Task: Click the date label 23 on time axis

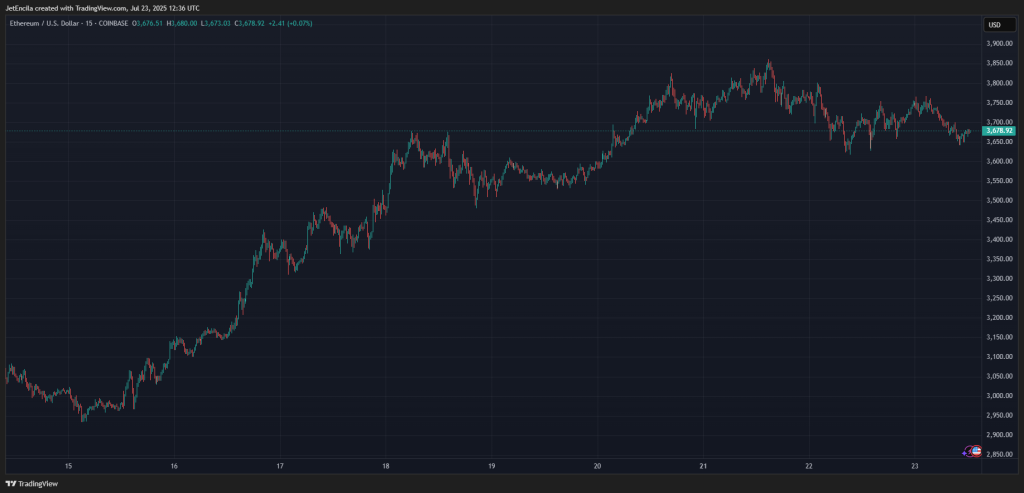Action: [914, 466]
